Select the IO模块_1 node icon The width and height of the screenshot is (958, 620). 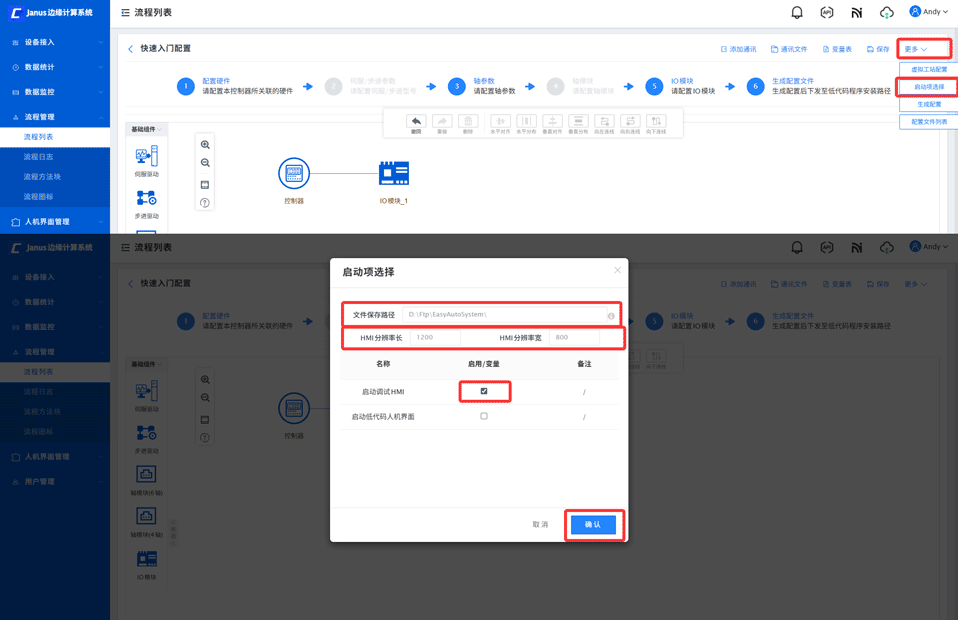click(x=393, y=173)
